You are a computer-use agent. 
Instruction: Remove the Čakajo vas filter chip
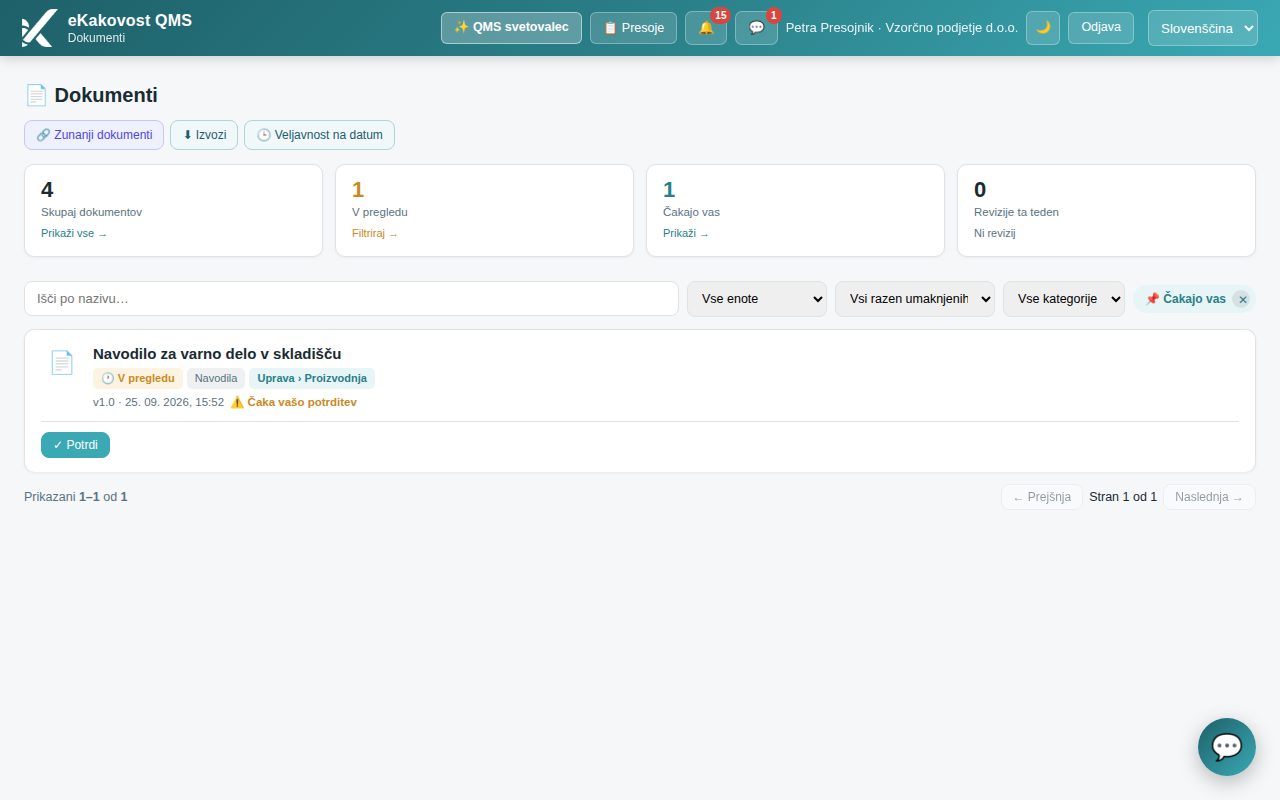point(1242,299)
